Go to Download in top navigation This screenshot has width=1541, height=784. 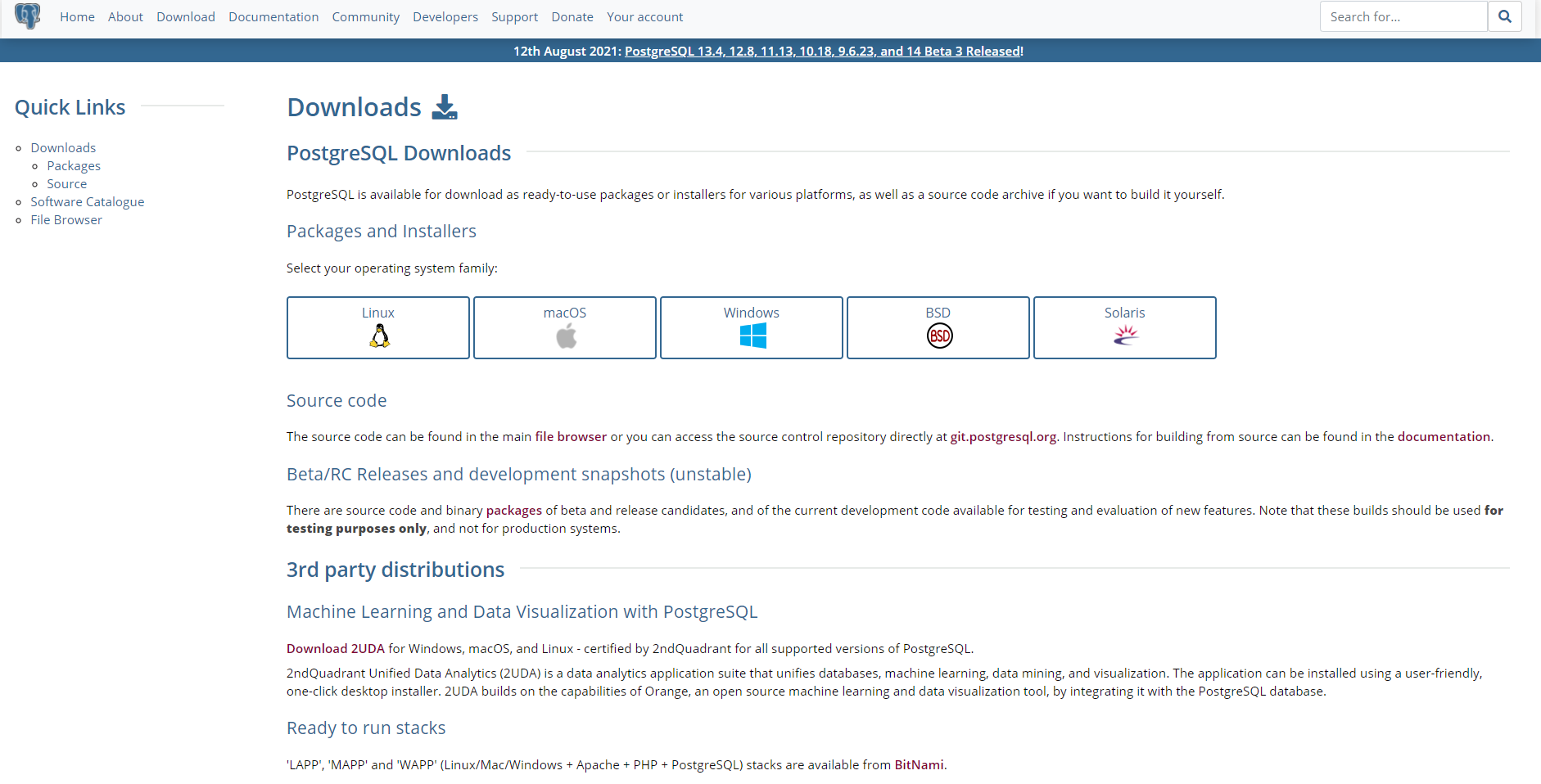(186, 17)
